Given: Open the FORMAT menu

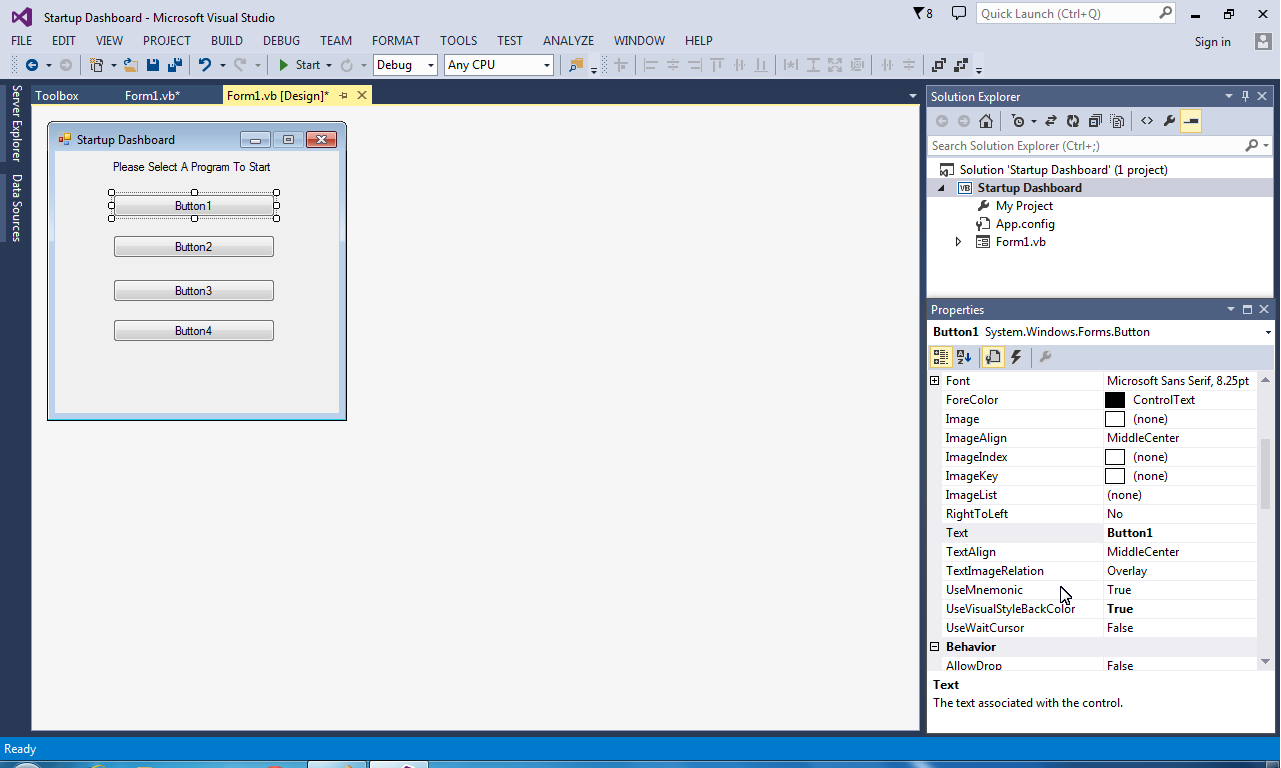Looking at the screenshot, I should click(x=396, y=41).
